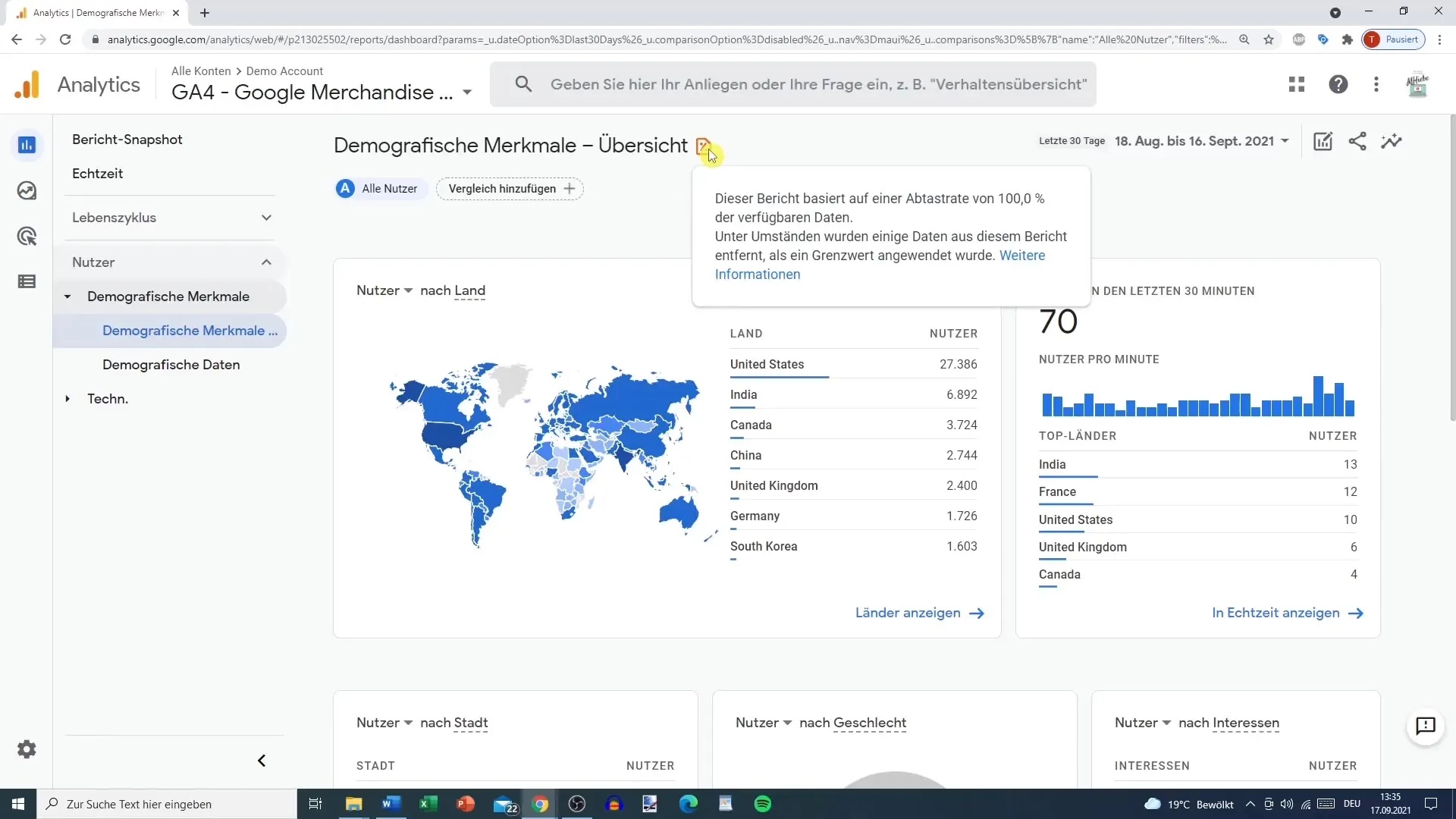Follow Weitere Informationen link in tooltip
1456x819 pixels.
tap(880, 265)
